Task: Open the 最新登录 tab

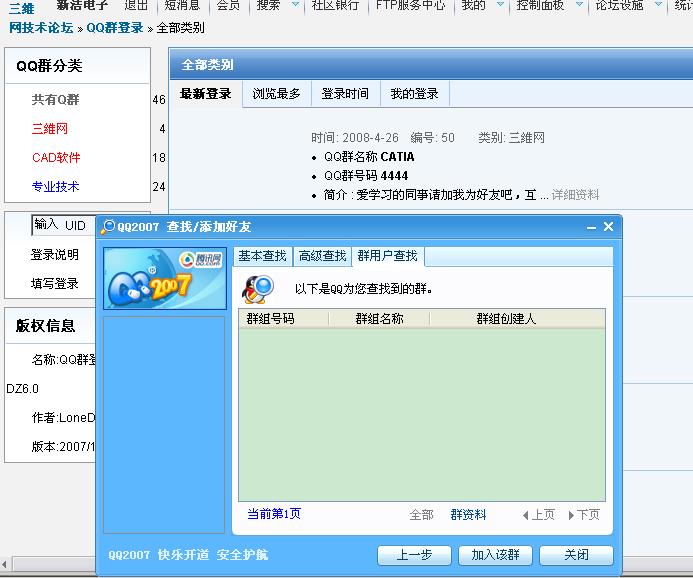Action: 206,94
